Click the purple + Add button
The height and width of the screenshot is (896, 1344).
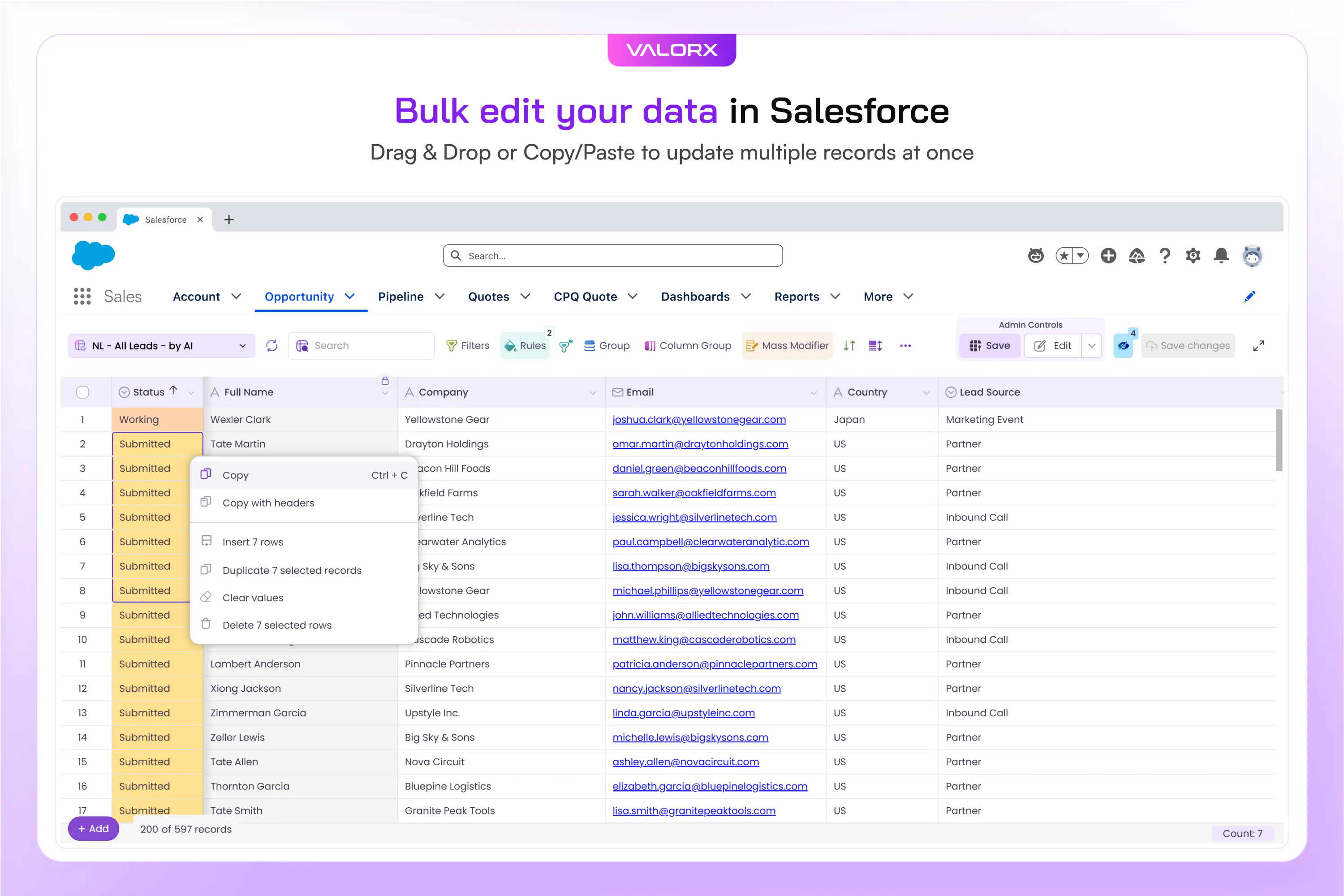tap(94, 828)
